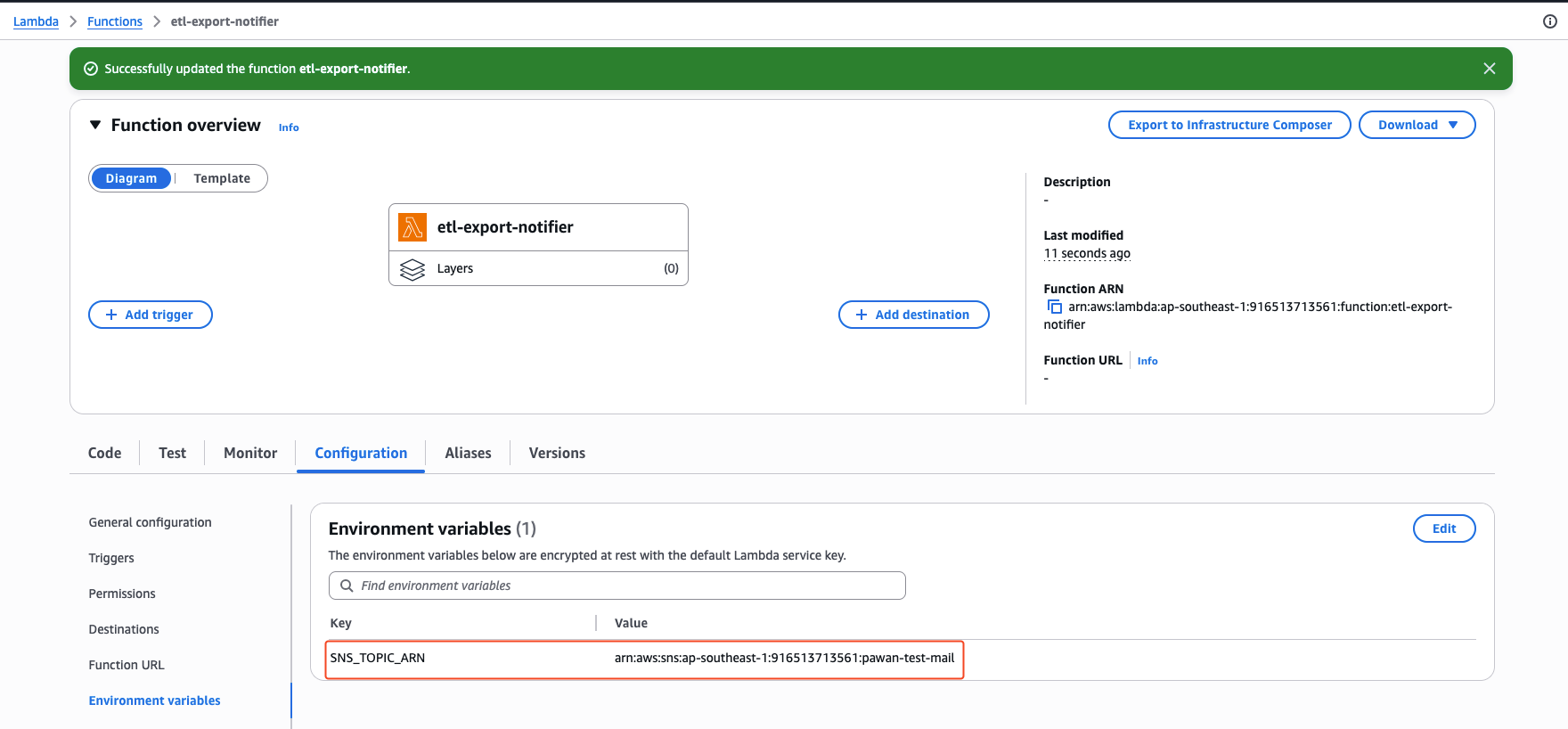The image size is (1568, 729).
Task: Open Permissions in configuration sidebar
Action: [122, 594]
